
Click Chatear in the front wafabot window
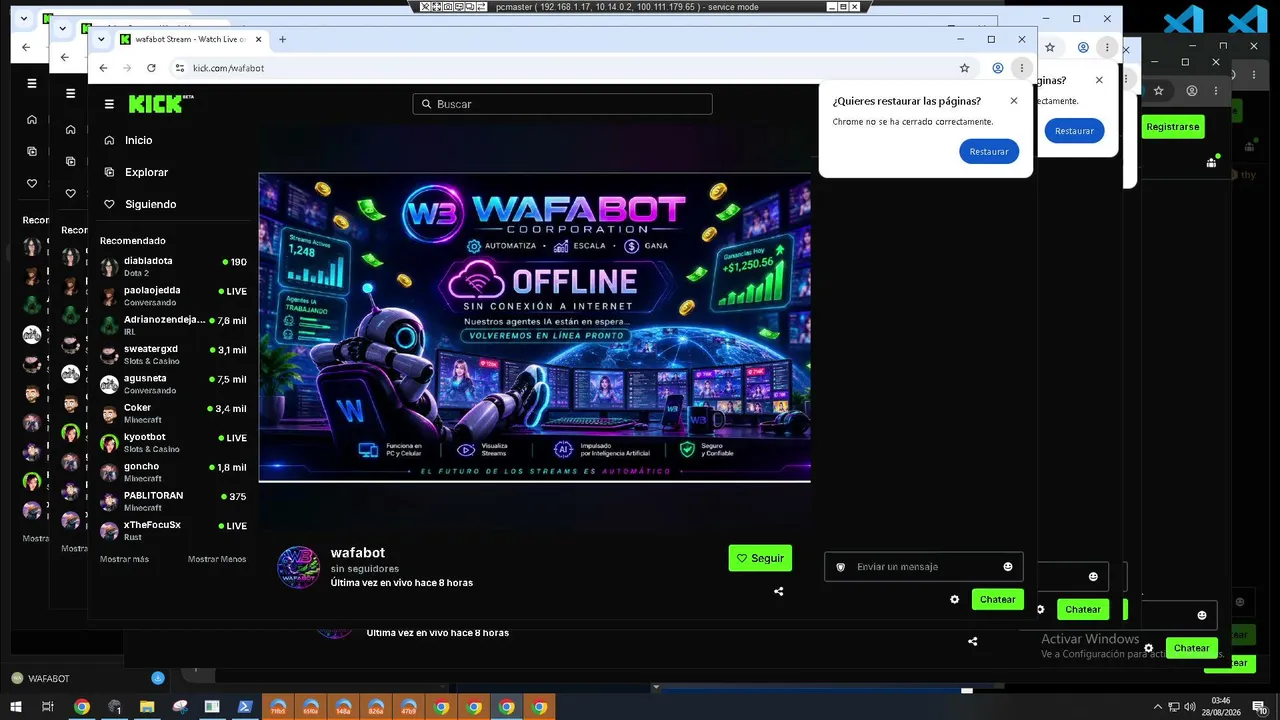tap(997, 599)
